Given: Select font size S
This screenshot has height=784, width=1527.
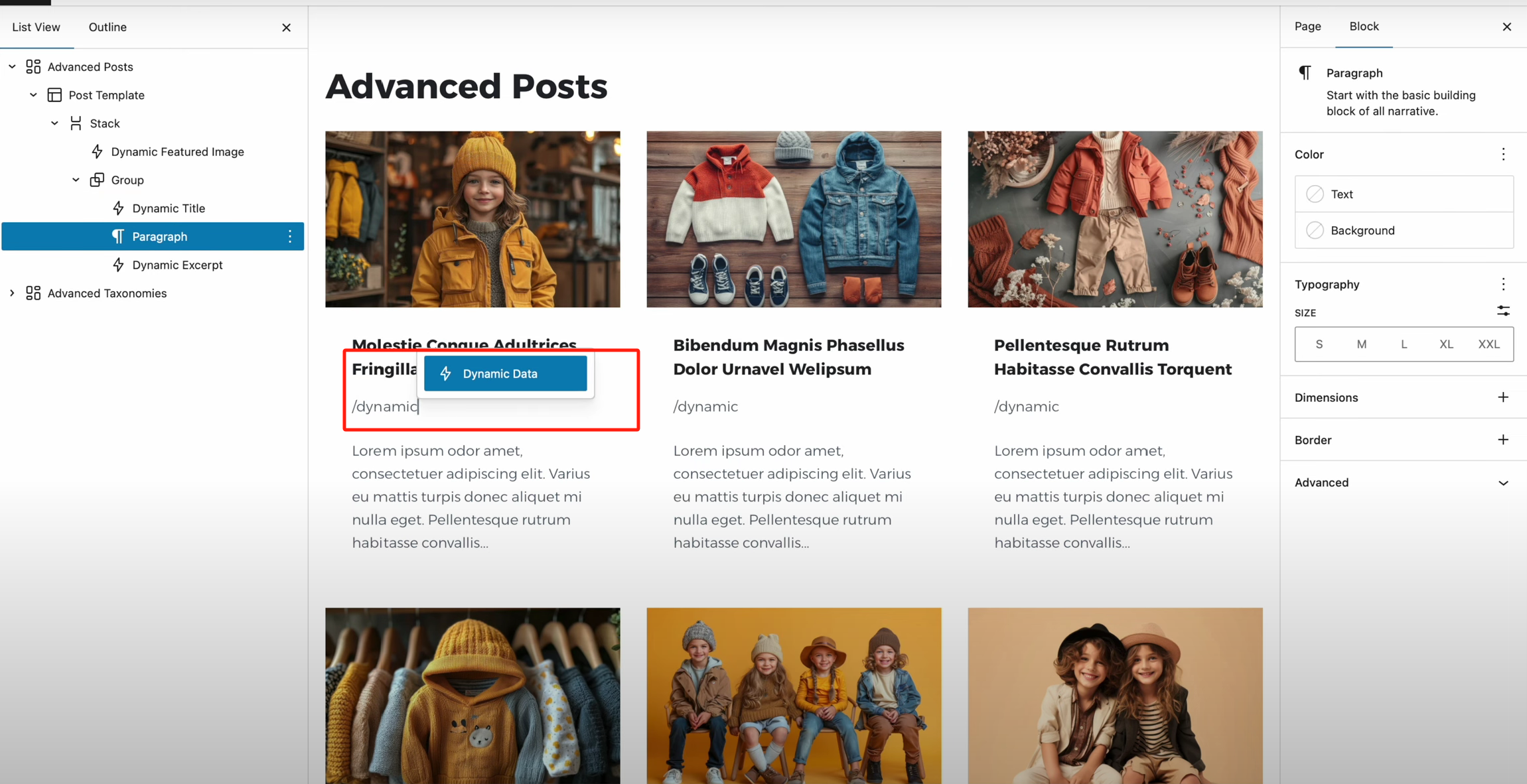Looking at the screenshot, I should point(1319,344).
